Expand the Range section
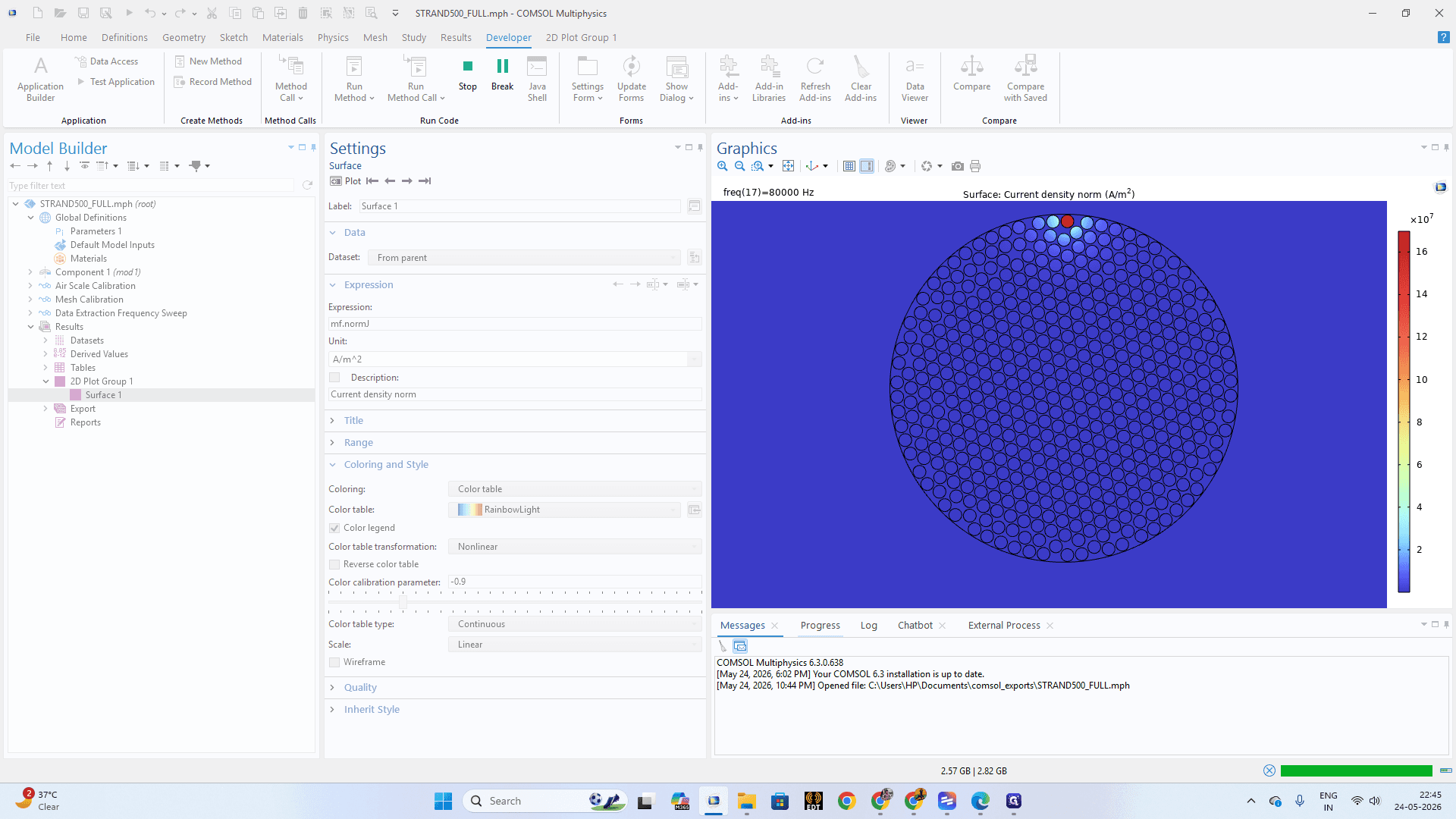The width and height of the screenshot is (1456, 819). coord(358,442)
